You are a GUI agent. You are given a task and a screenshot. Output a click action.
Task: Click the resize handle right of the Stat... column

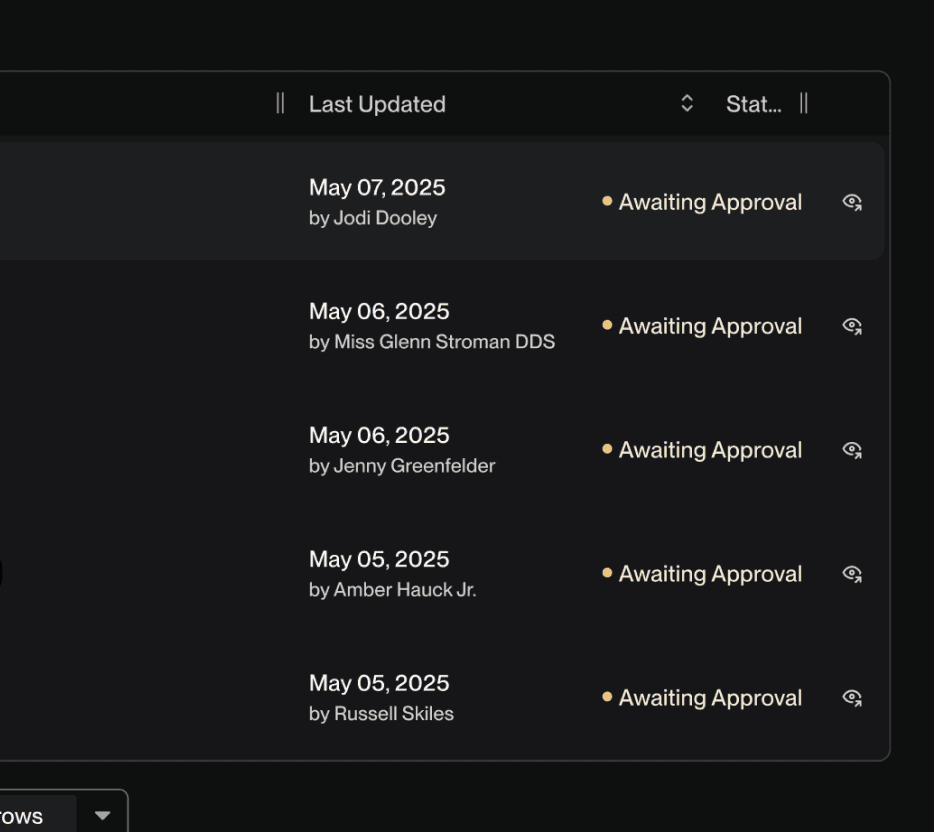[803, 104]
